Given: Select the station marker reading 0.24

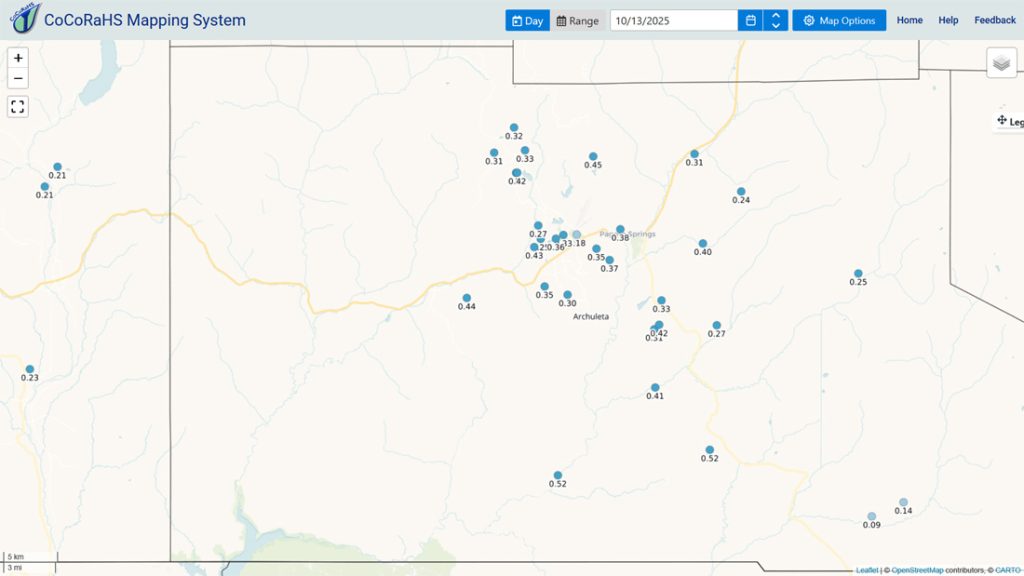Looking at the screenshot, I should click(741, 192).
